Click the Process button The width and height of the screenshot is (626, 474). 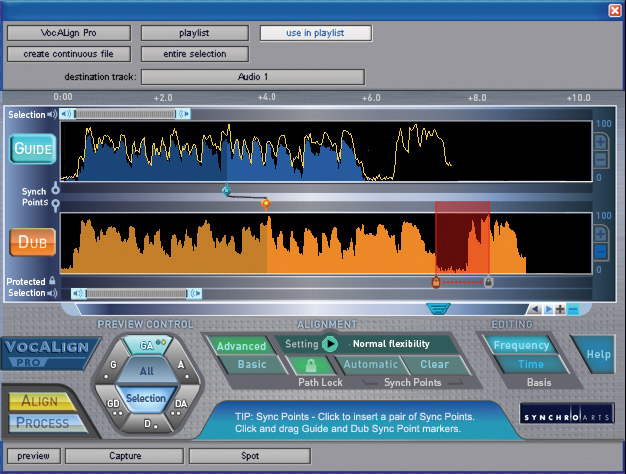point(43,423)
